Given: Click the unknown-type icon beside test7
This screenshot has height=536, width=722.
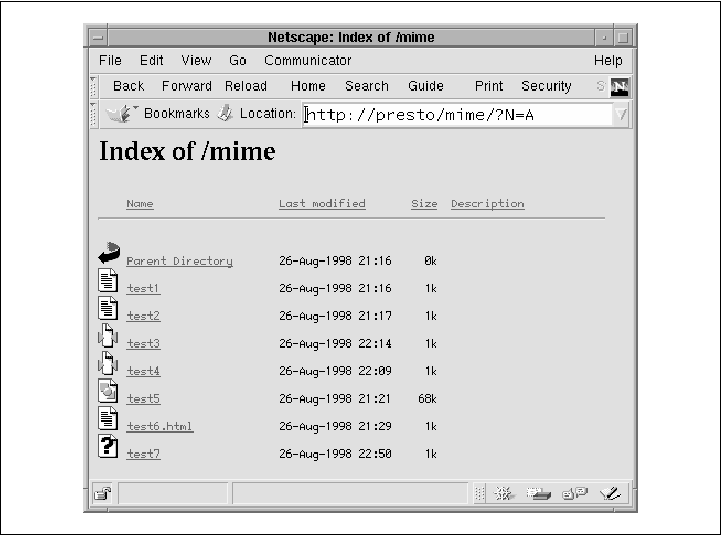Looking at the screenshot, I should point(108,448).
